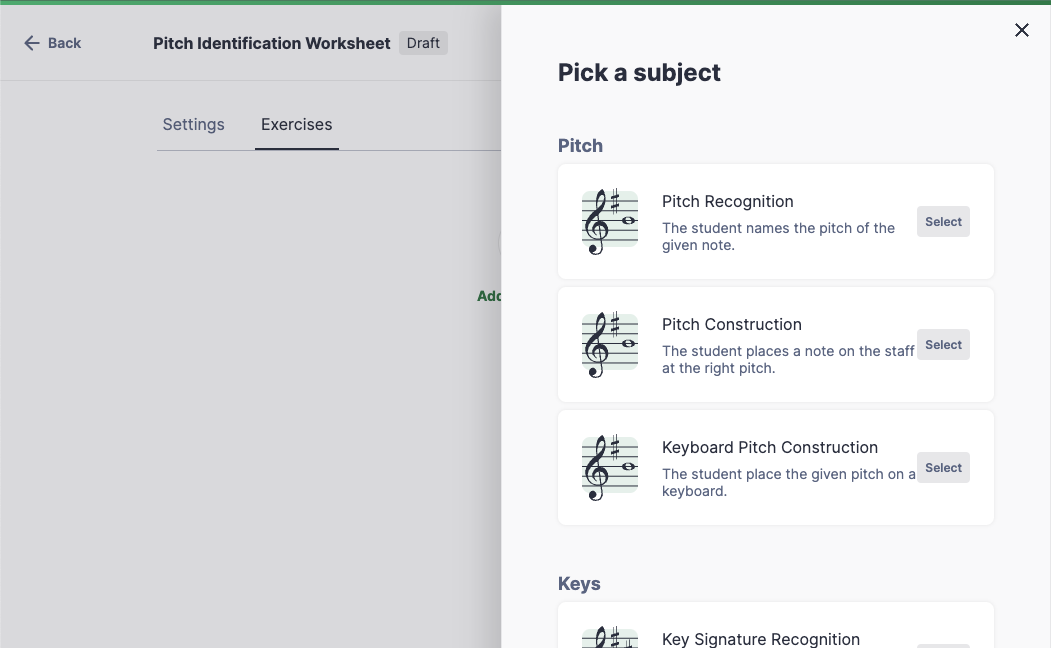1051x648 pixels.
Task: Click the Pitch Construction staff icon
Action: tap(609, 345)
